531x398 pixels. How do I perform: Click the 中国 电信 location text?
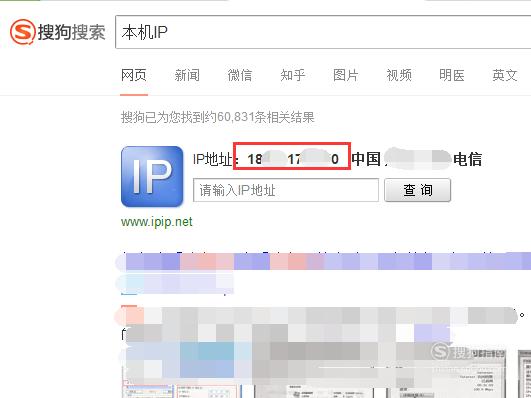click(x=417, y=159)
